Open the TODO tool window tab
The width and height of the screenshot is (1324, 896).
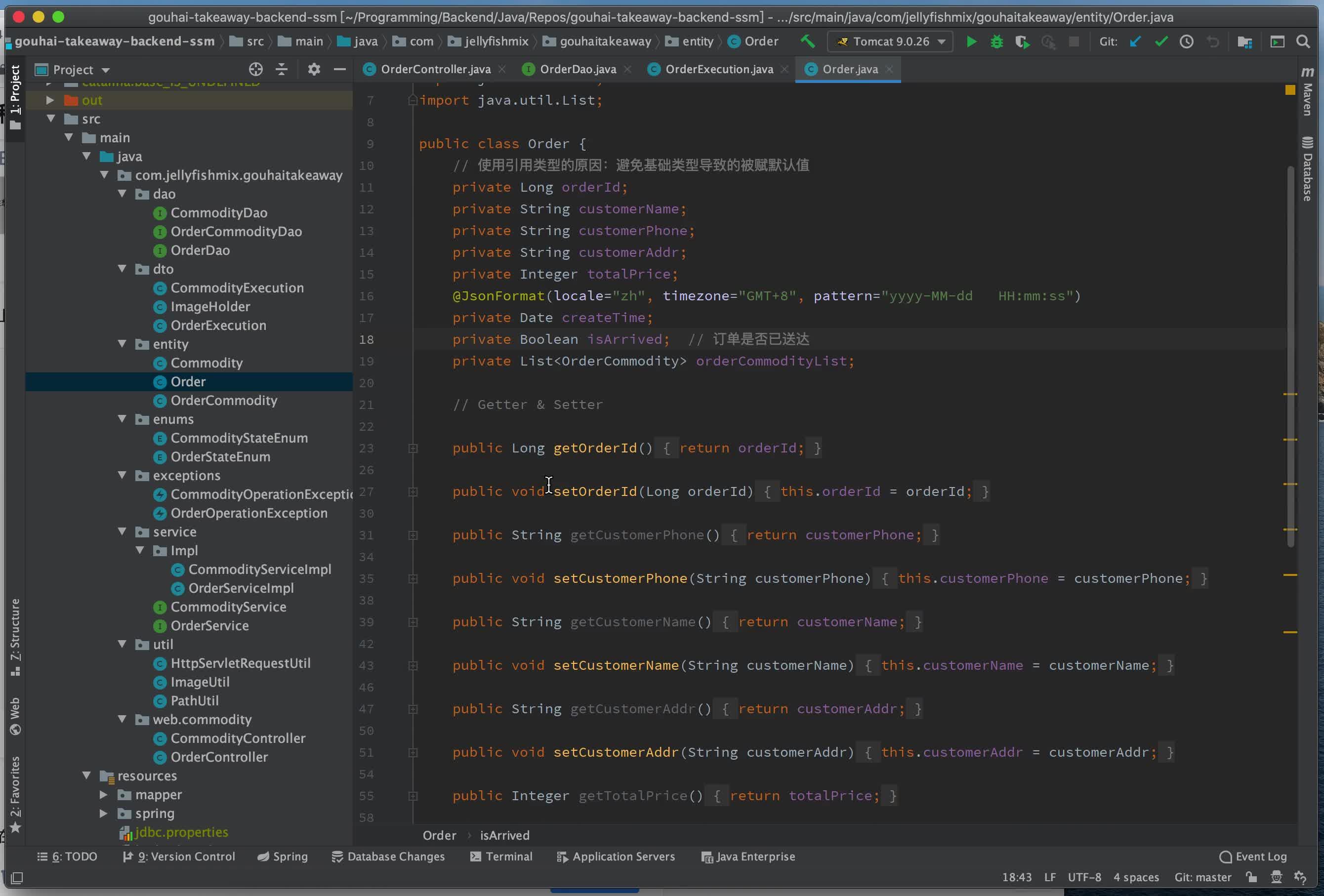click(x=67, y=856)
